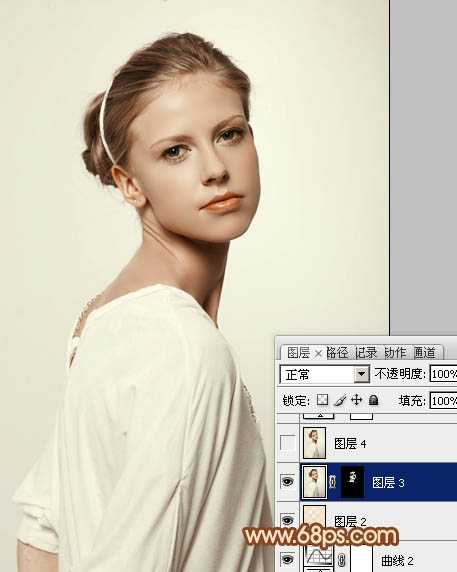Switch to the 通道 tab
457x572 pixels.
(424, 353)
